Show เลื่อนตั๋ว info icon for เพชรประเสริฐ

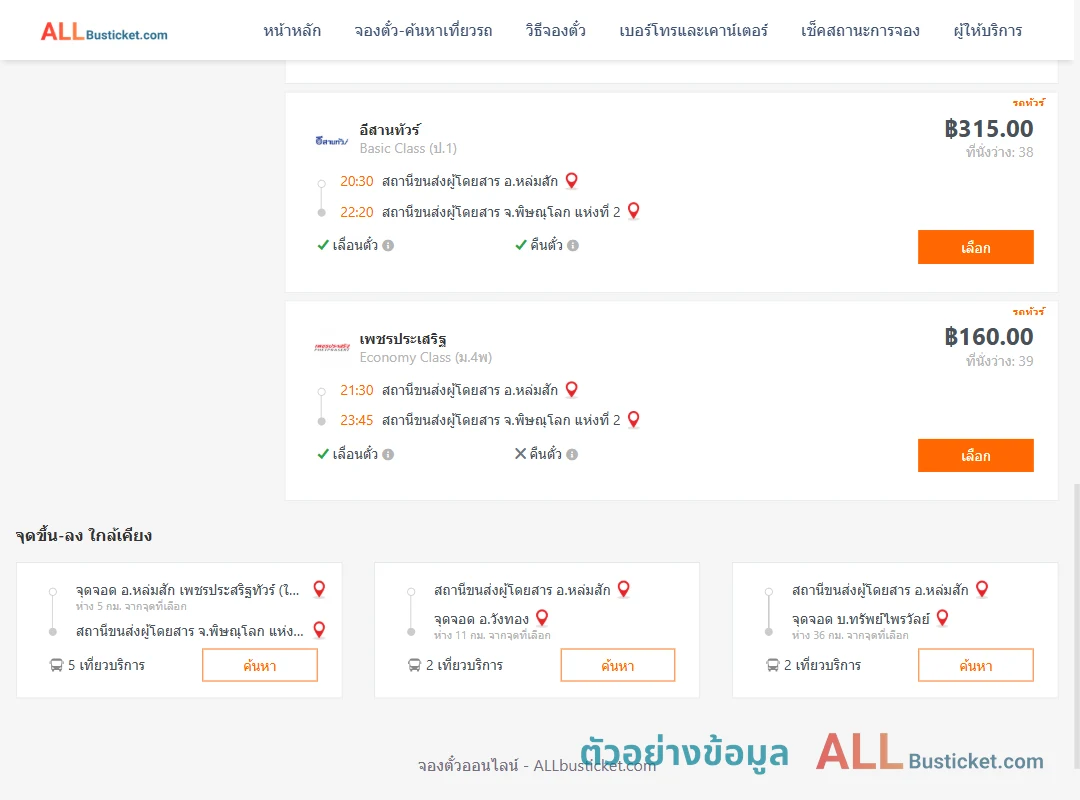388,454
